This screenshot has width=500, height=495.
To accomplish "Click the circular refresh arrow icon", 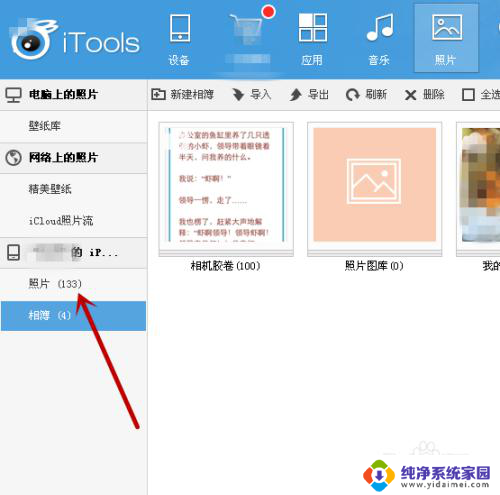I will click(x=353, y=95).
